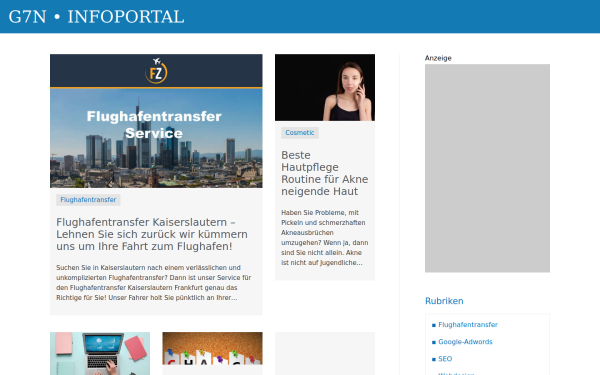Click the bullet icon beside Flughafentransfer in Rubriken

[x=434, y=325]
